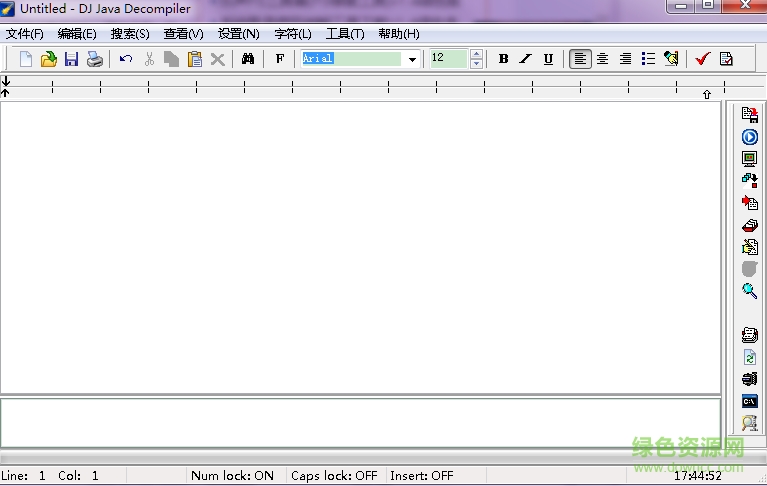Open the 字符(L) menu
The height and width of the screenshot is (486, 767).
[293, 34]
